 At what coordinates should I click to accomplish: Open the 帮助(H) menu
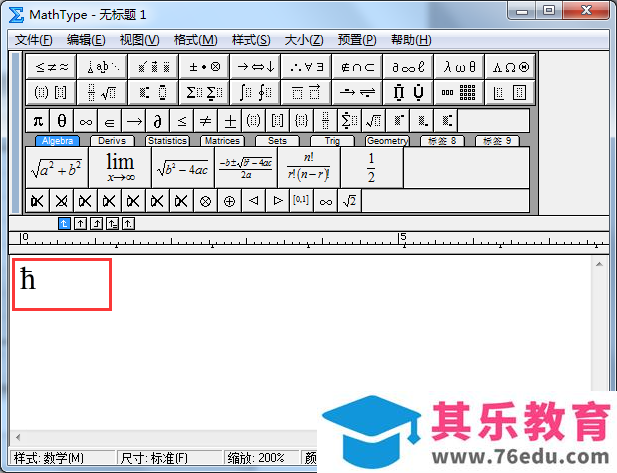[411, 40]
